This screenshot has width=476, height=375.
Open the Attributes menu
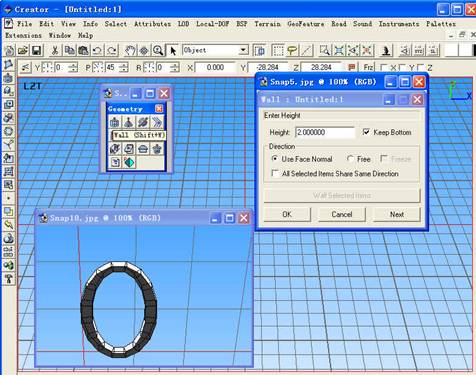click(152, 24)
